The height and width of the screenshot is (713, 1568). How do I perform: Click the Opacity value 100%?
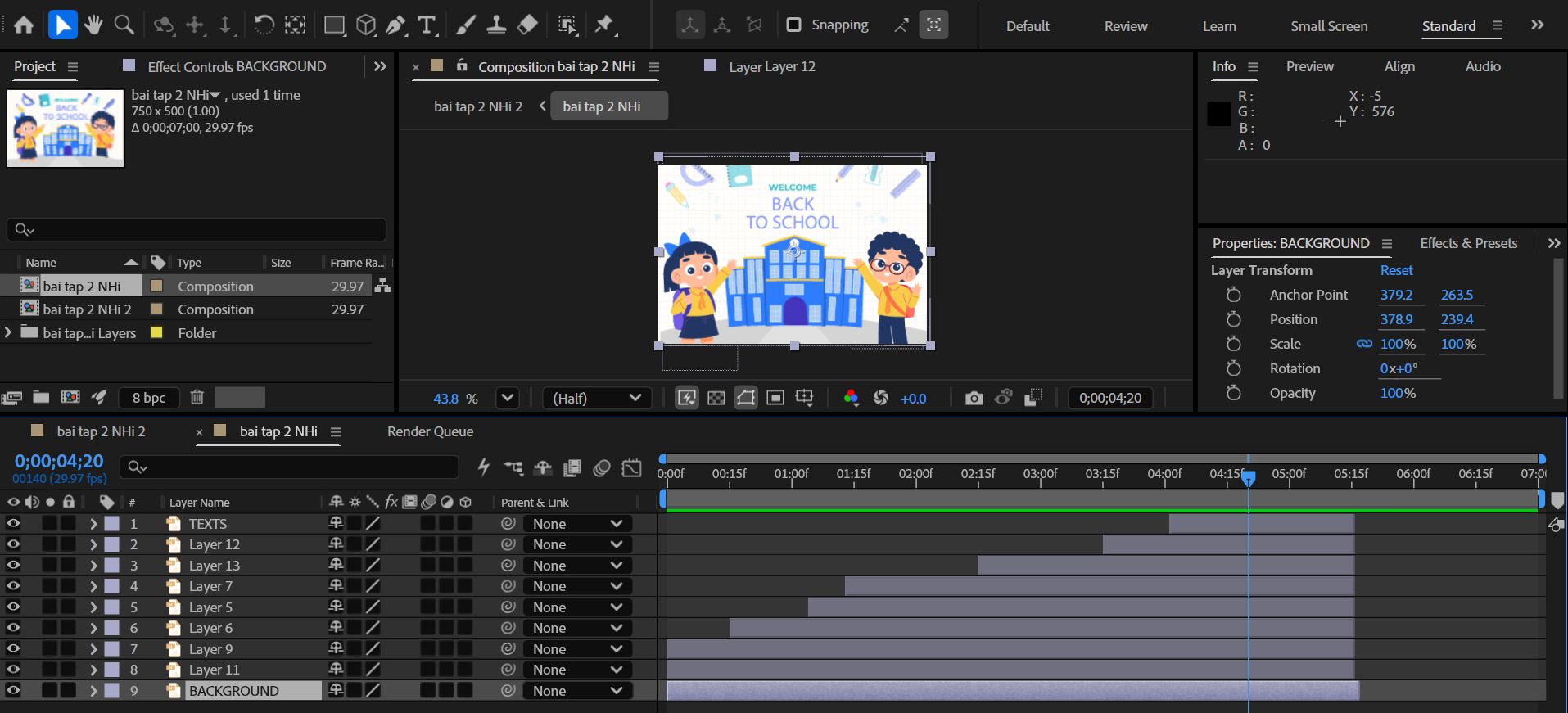tap(1398, 393)
